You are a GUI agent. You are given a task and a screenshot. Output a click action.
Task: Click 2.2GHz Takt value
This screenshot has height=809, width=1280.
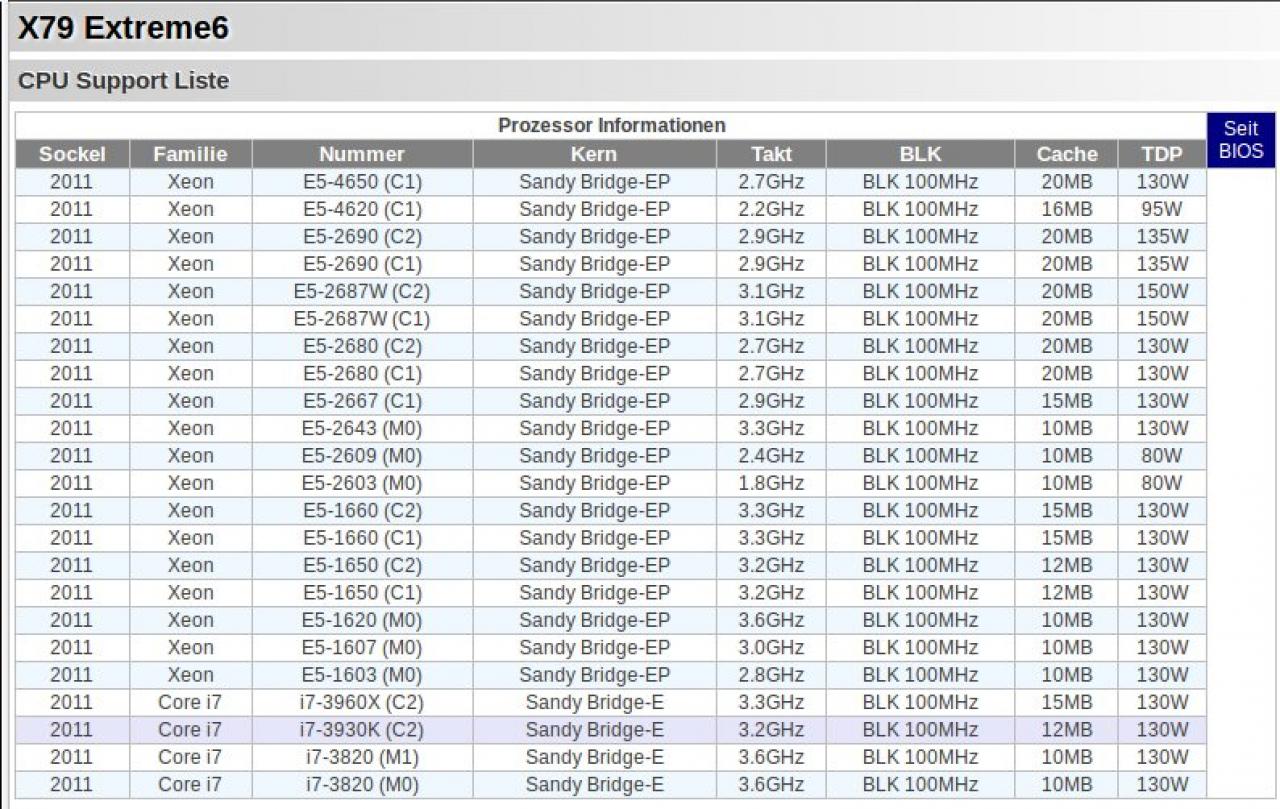771,209
